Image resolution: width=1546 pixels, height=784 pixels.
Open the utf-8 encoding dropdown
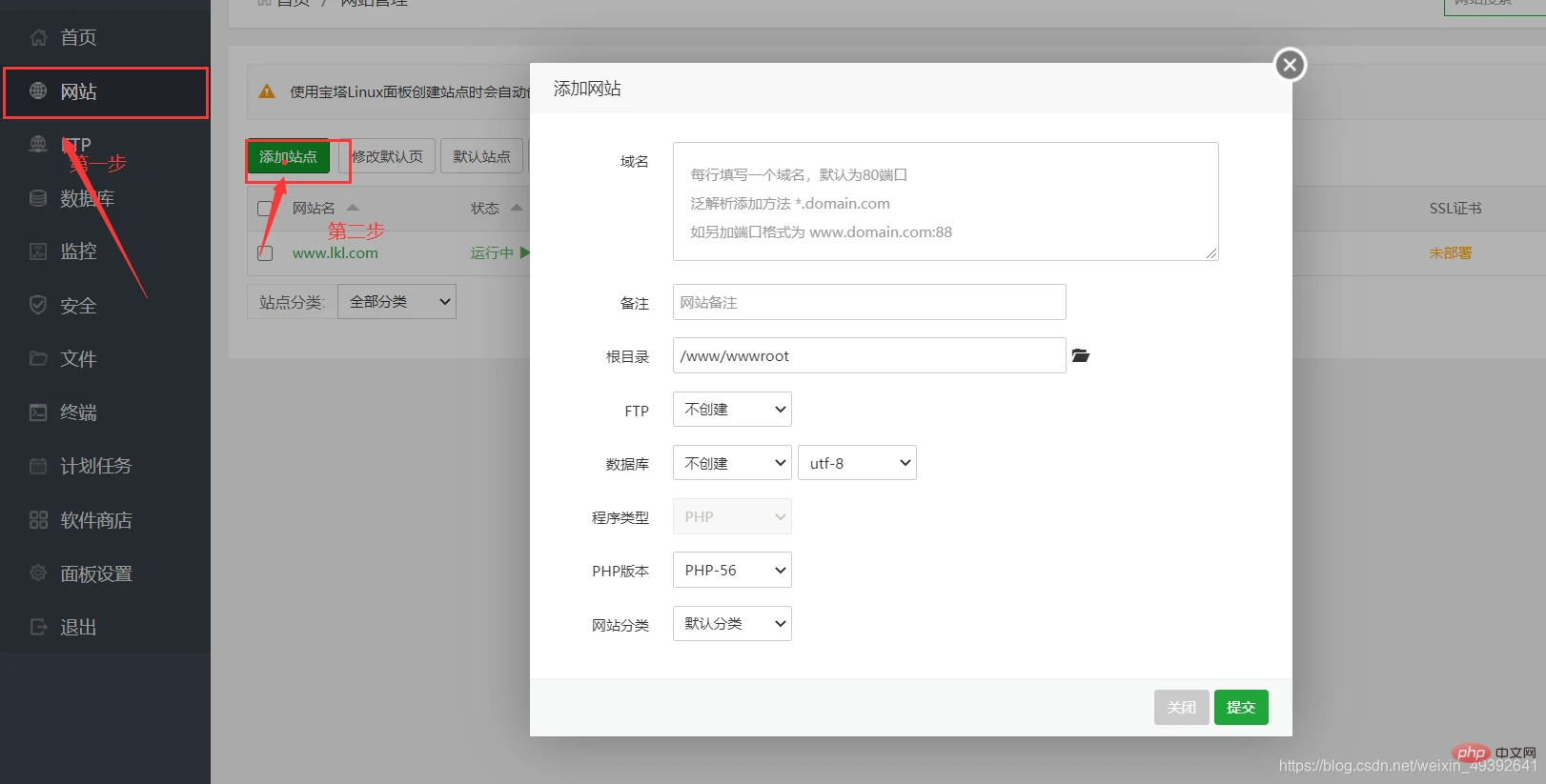tap(857, 463)
